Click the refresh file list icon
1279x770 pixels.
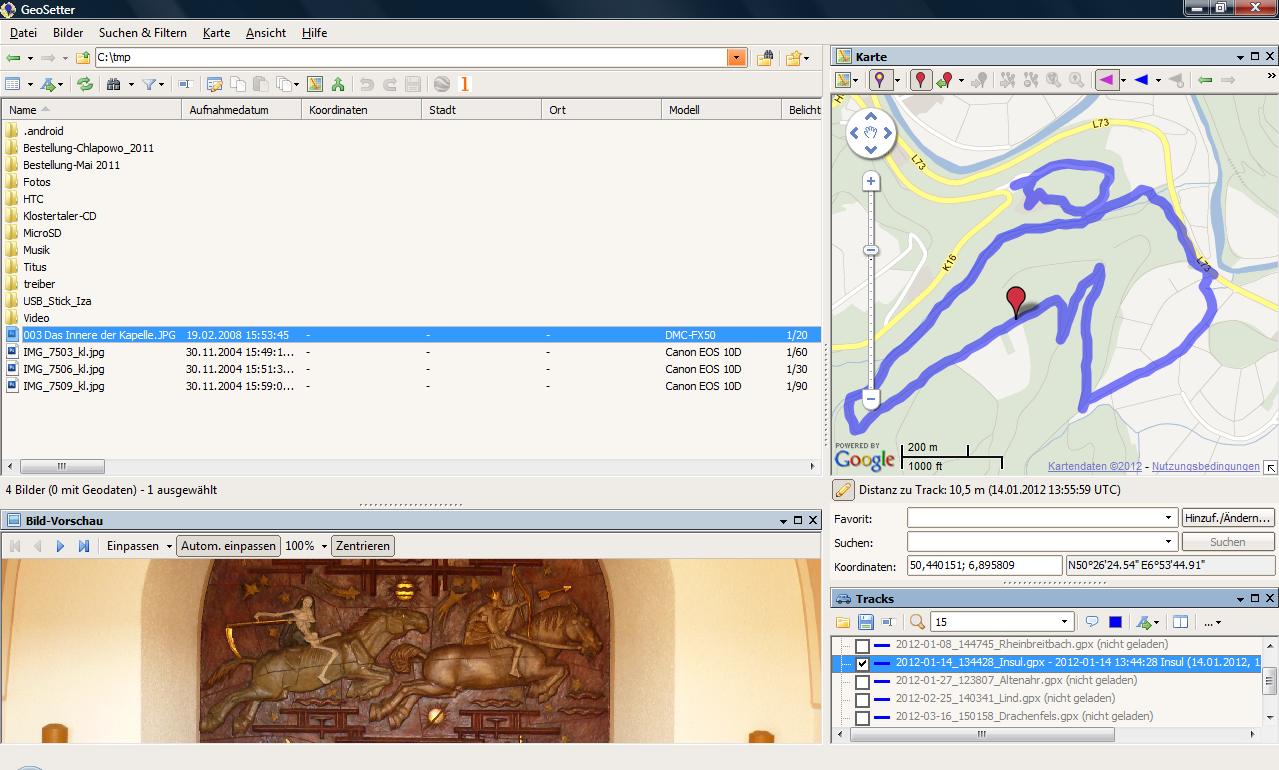pos(85,85)
